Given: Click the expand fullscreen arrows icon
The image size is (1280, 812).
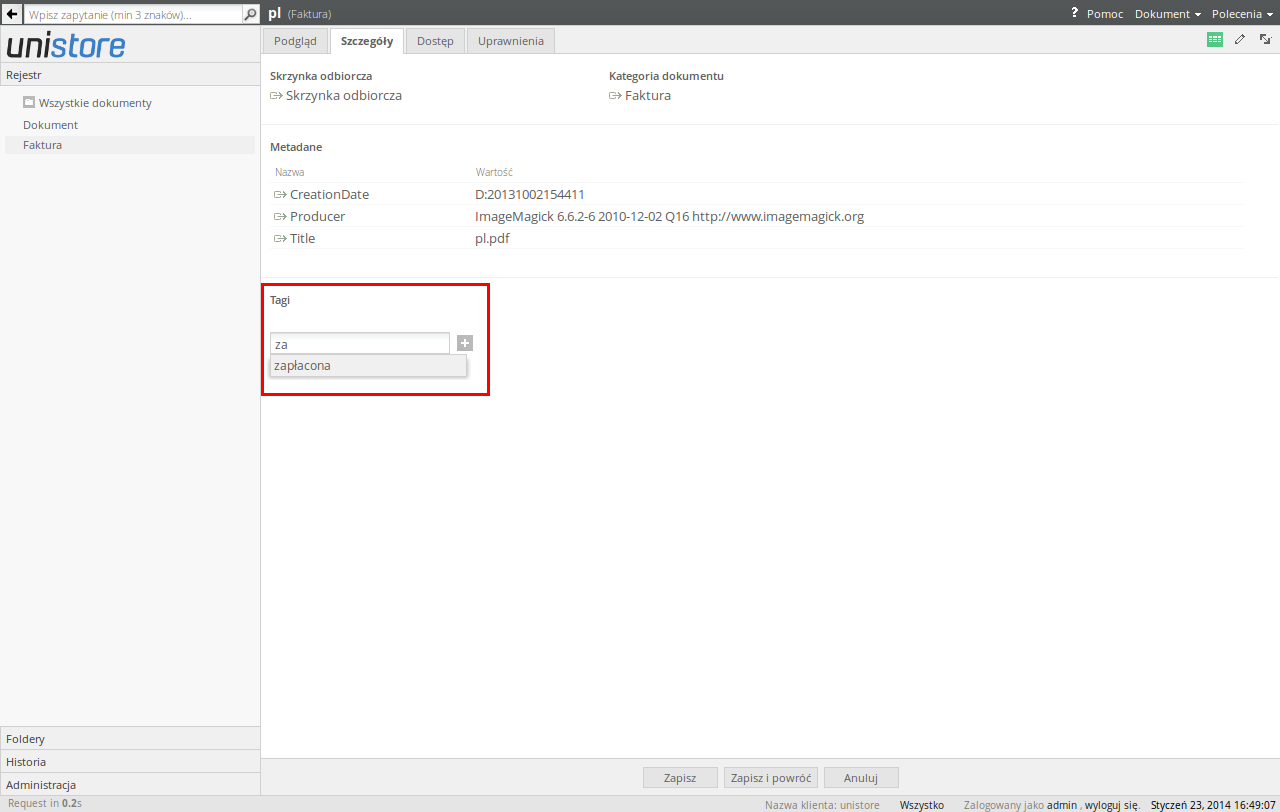Looking at the screenshot, I should 1265,39.
